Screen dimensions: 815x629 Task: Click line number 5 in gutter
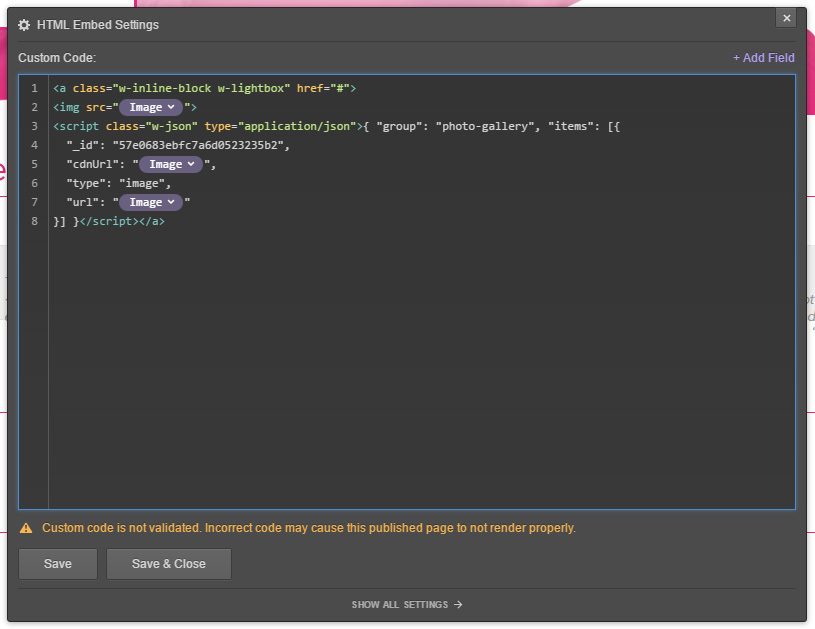click(34, 164)
